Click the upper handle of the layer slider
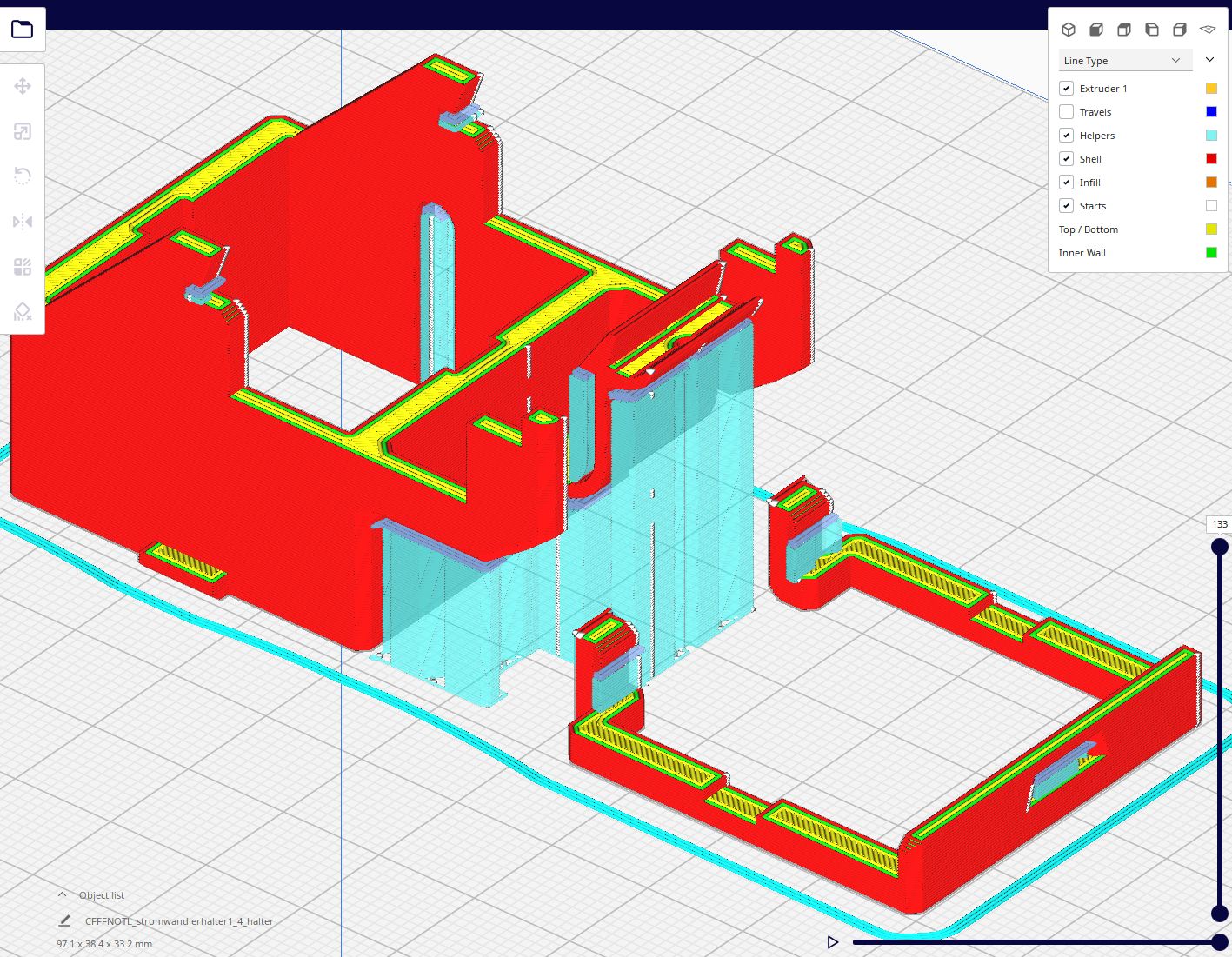Screen dimensions: 1232x957 click(x=1220, y=546)
